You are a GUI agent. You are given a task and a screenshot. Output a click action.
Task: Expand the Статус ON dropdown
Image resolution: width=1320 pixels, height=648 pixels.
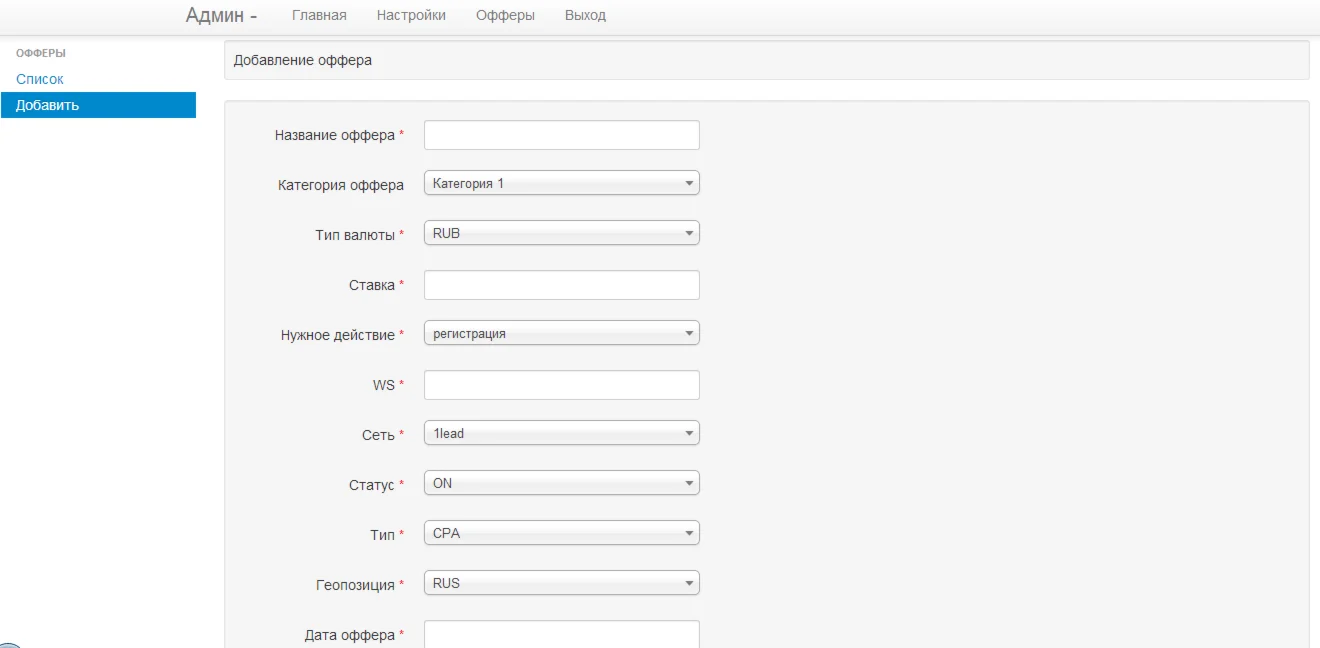point(561,484)
